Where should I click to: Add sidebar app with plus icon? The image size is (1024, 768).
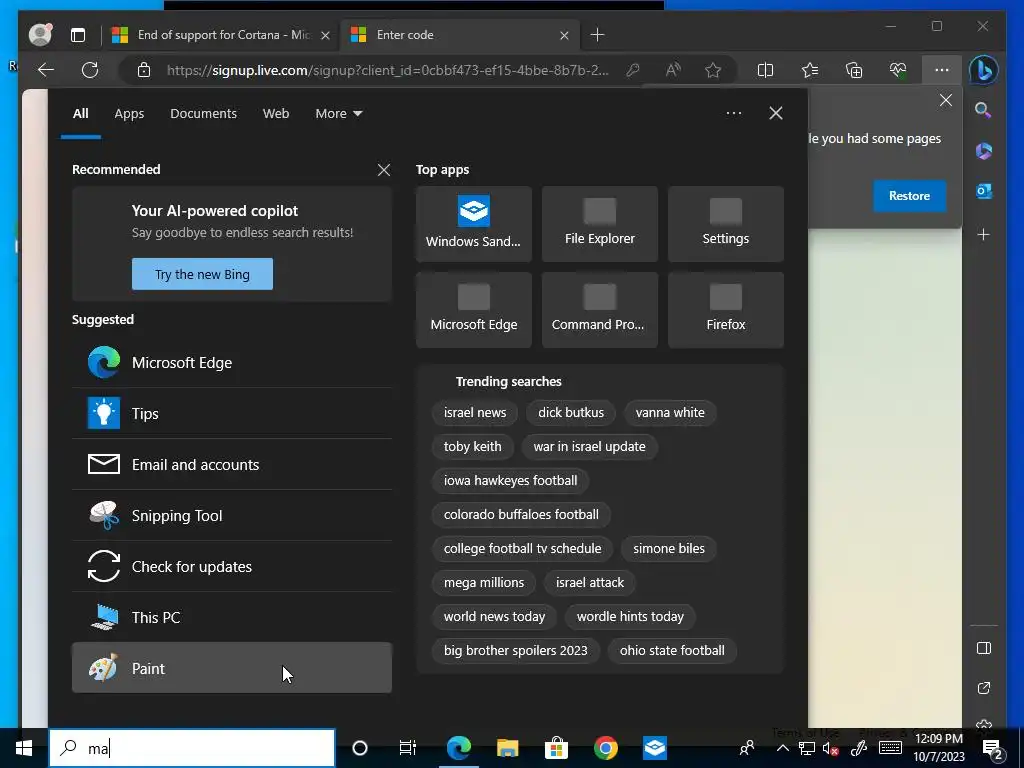[984, 234]
